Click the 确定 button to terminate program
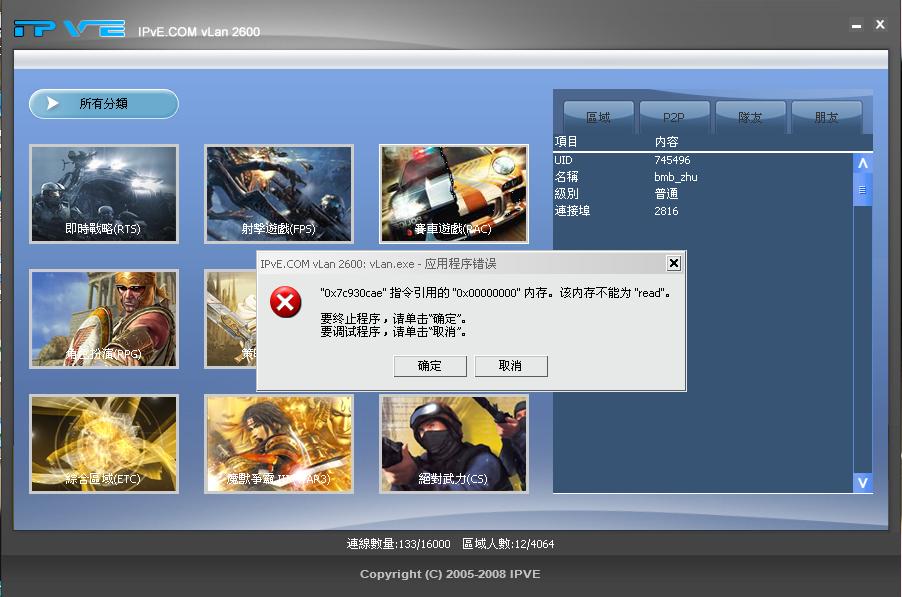This screenshot has height=597, width=902. click(430, 366)
